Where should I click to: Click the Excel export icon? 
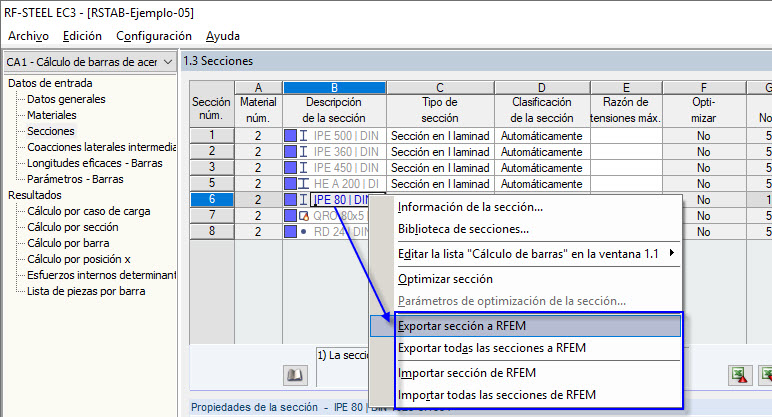(x=740, y=375)
